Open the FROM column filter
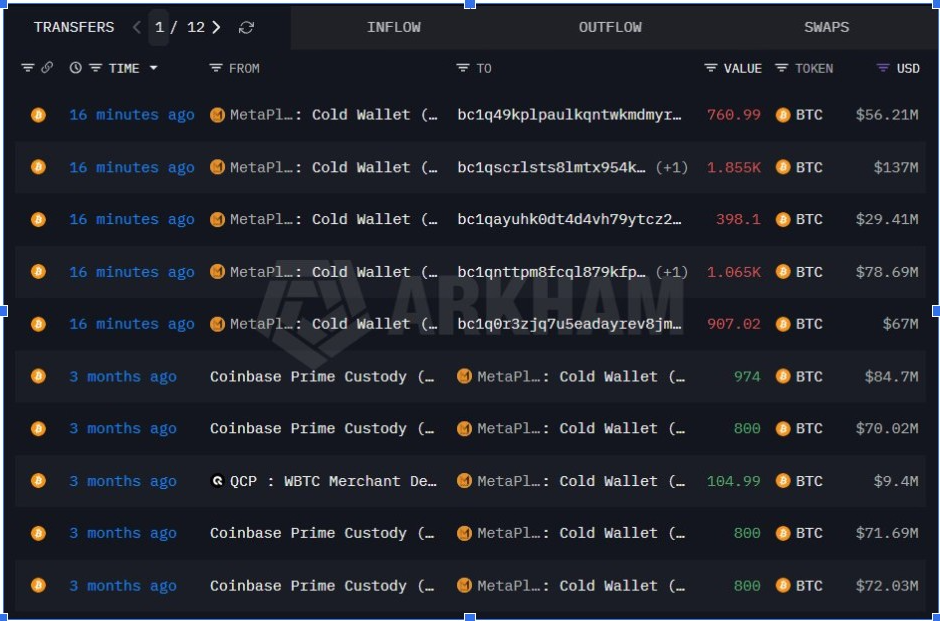 click(x=216, y=68)
